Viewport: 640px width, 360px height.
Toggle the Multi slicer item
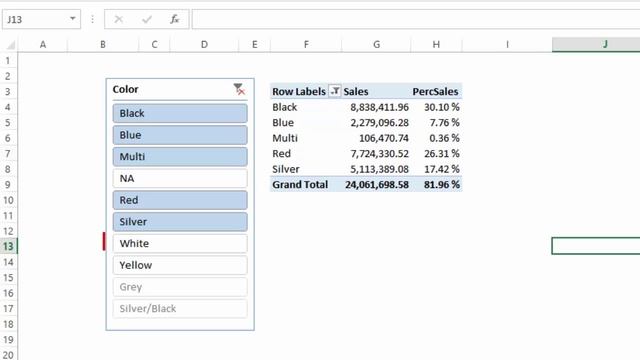(180, 156)
